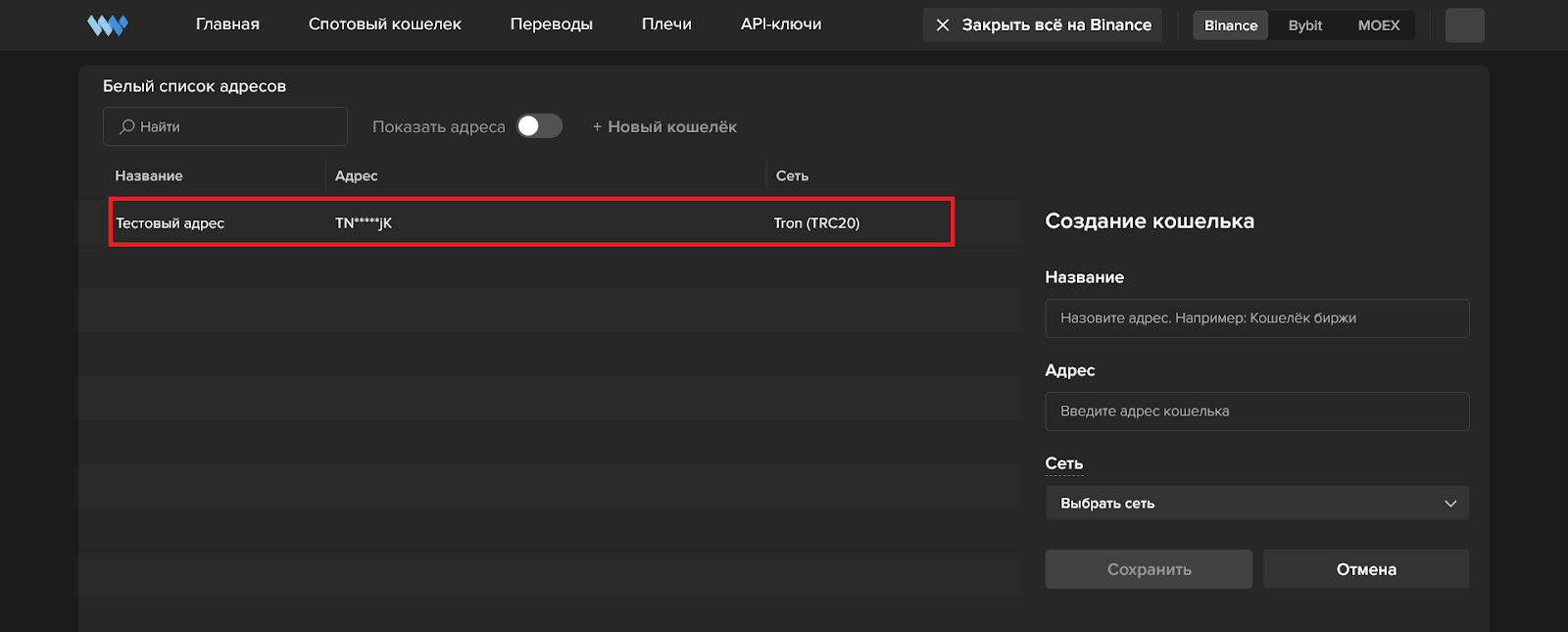Click + Новый кошелёк link
Screen dimensions: 1568x632
click(664, 126)
